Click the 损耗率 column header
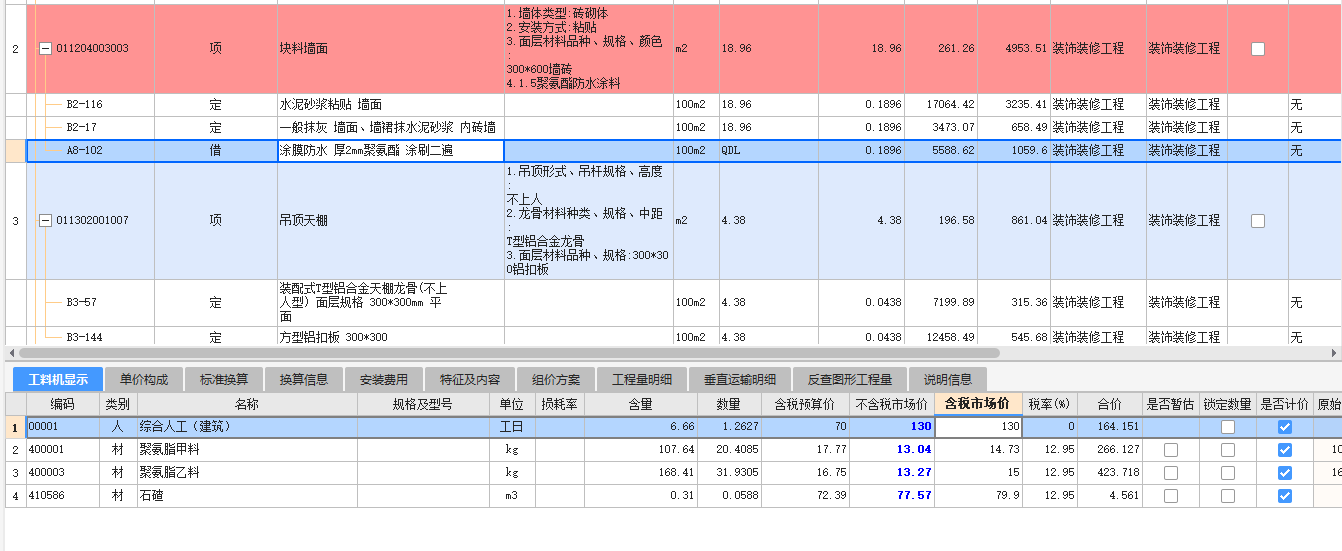The width and height of the screenshot is (1342, 551). pyautogui.click(x=560, y=404)
